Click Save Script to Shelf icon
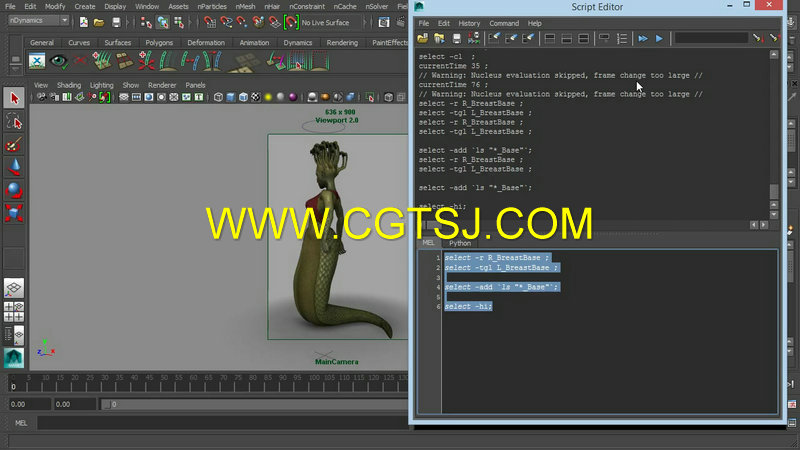 [x=473, y=38]
